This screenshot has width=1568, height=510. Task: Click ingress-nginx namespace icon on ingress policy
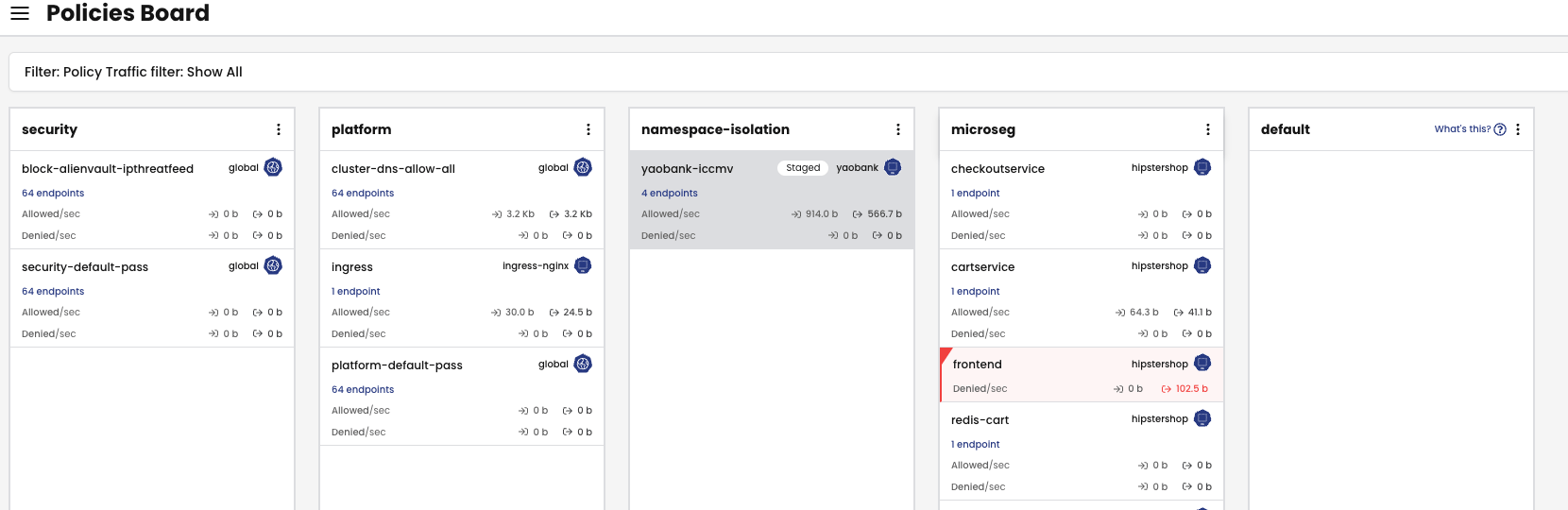[x=583, y=265]
